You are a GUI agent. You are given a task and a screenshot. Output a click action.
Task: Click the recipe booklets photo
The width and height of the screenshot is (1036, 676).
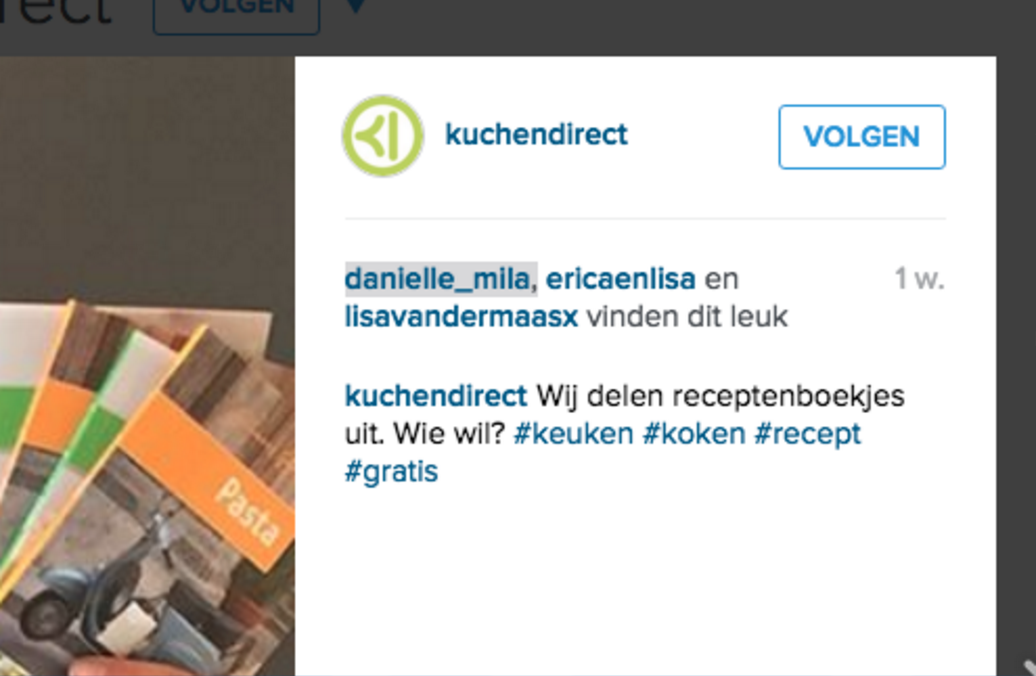pos(147,366)
